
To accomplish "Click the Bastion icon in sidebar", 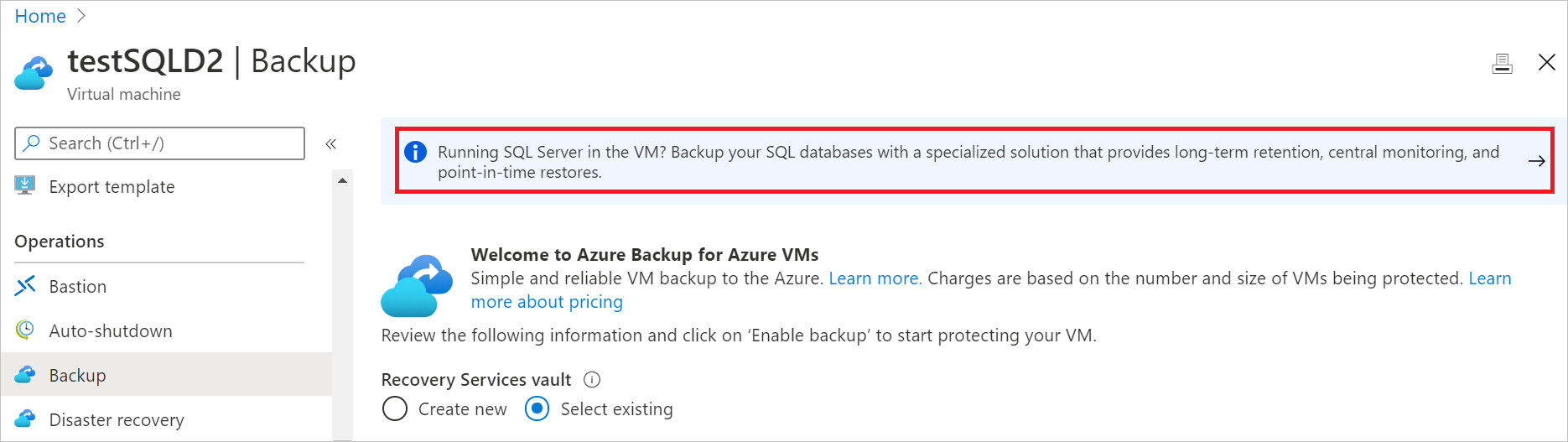I will 25,286.
